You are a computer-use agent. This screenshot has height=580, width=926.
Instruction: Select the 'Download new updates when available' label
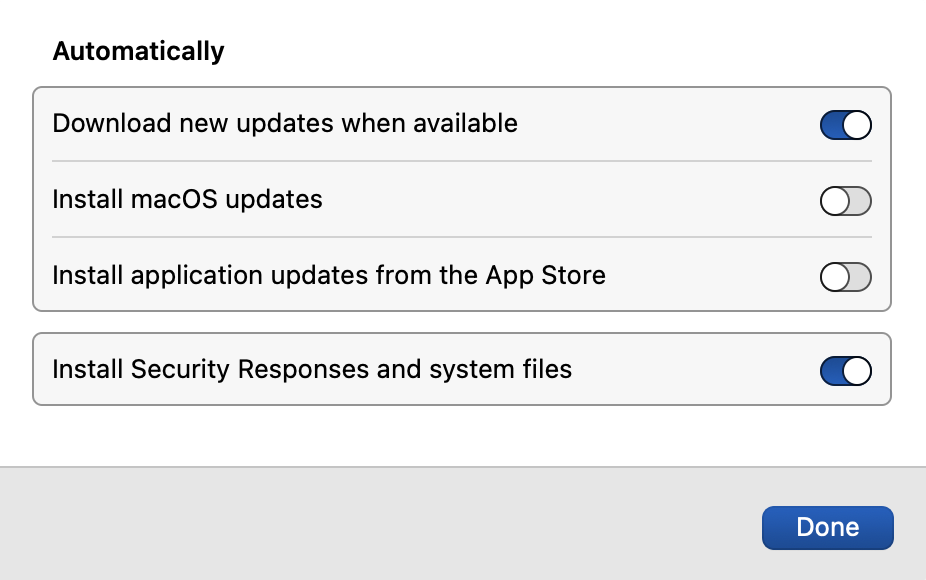285,123
